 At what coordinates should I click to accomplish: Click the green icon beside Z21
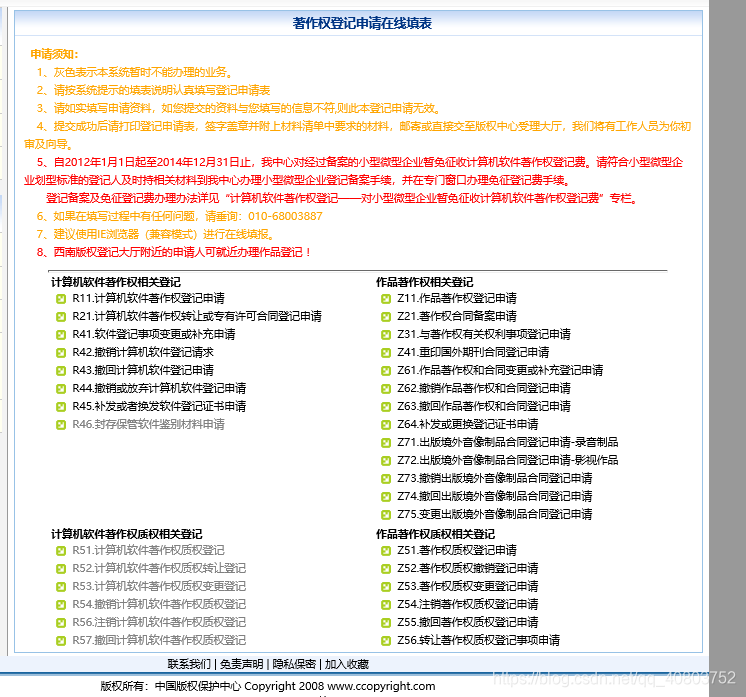pyautogui.click(x=386, y=317)
